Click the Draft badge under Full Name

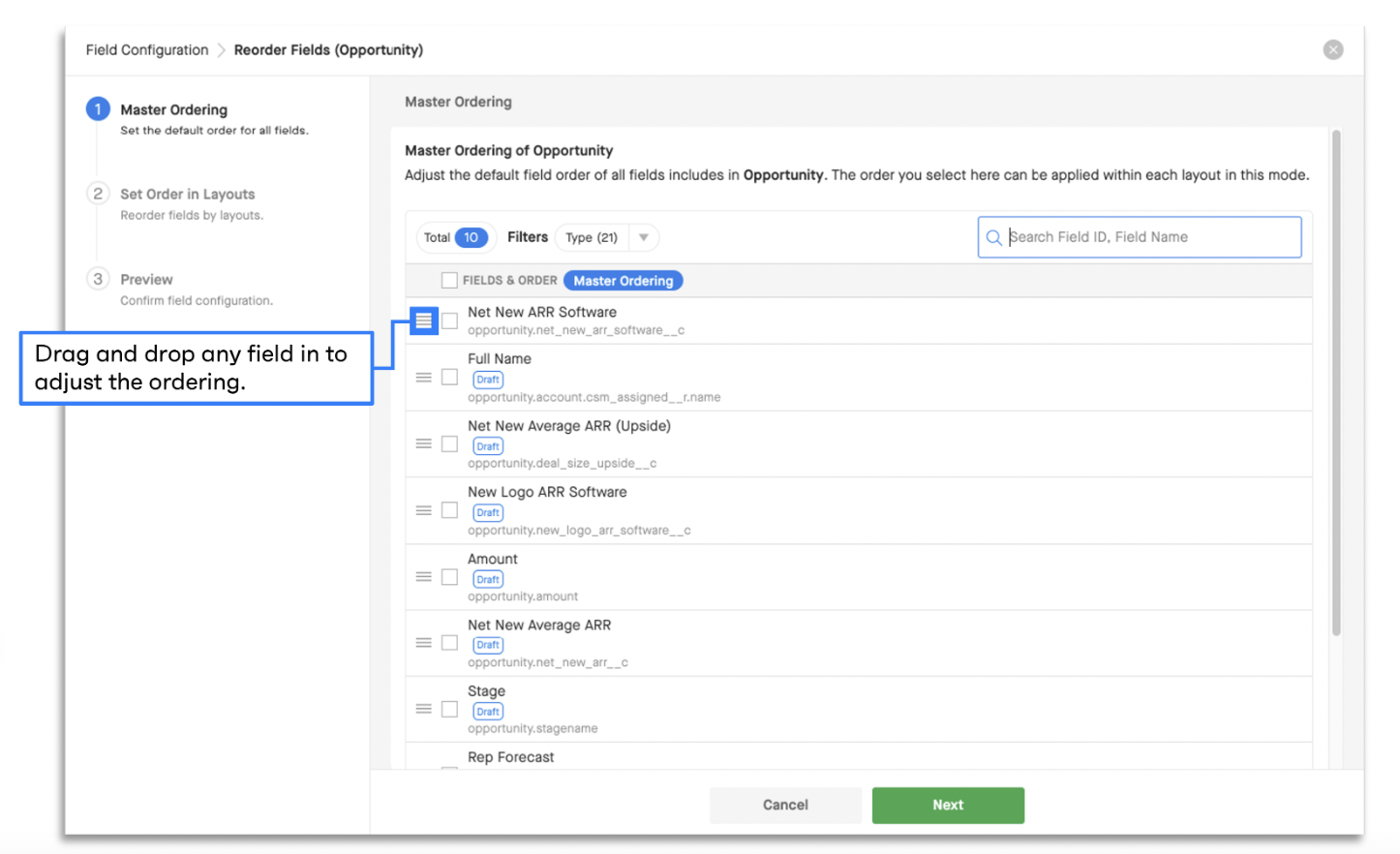click(488, 380)
